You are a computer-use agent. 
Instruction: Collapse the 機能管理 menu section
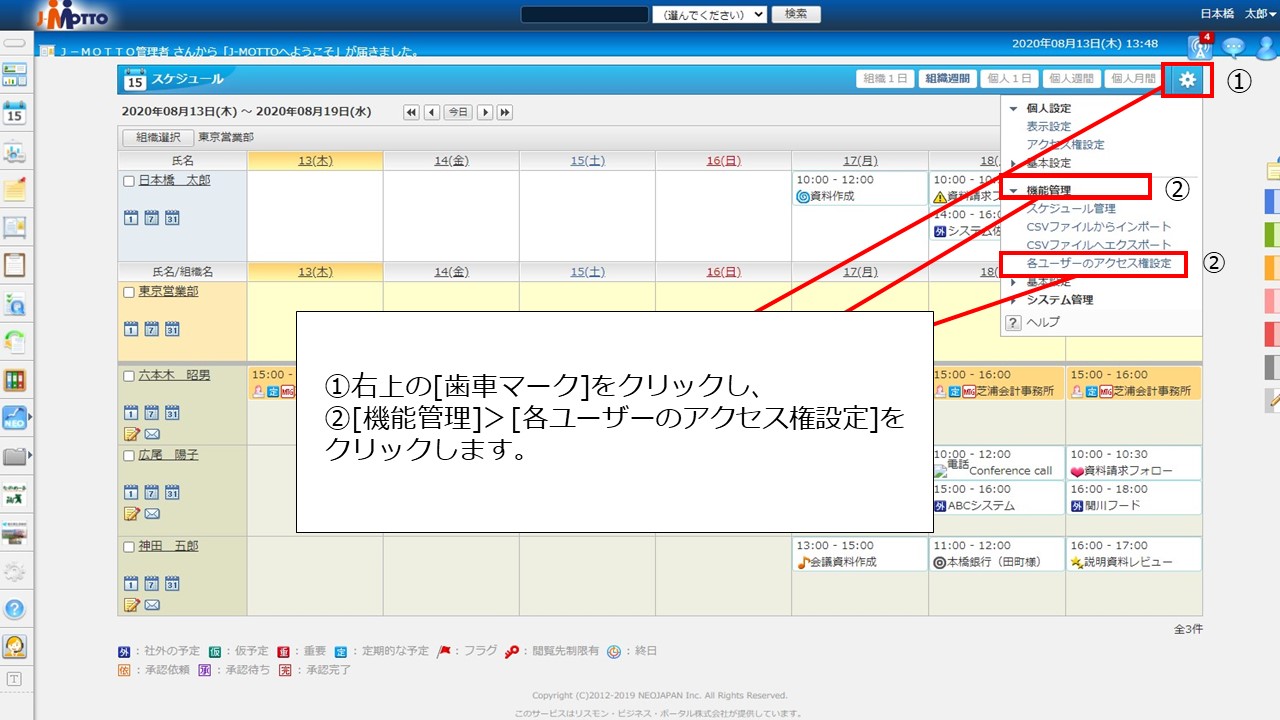coord(1013,191)
